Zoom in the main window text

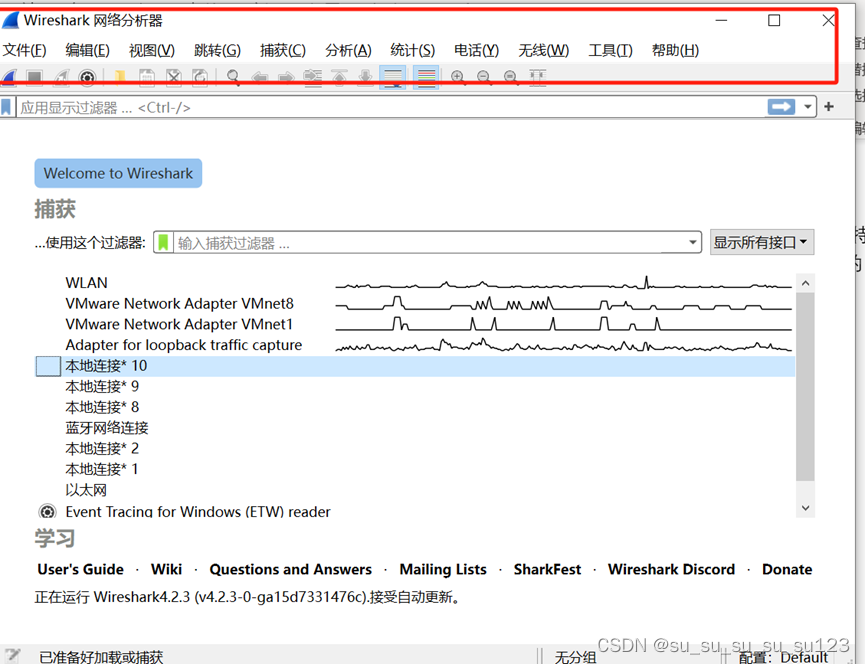[x=457, y=77]
